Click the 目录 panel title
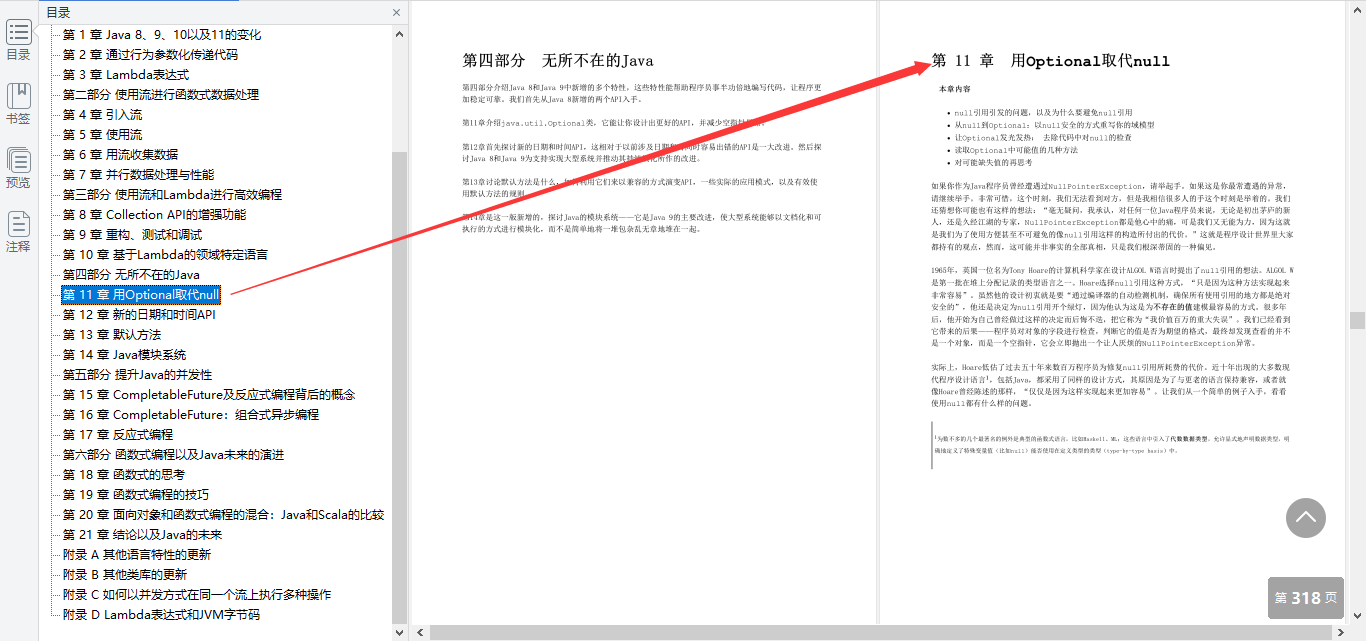The width and height of the screenshot is (1366, 641). coord(58,13)
